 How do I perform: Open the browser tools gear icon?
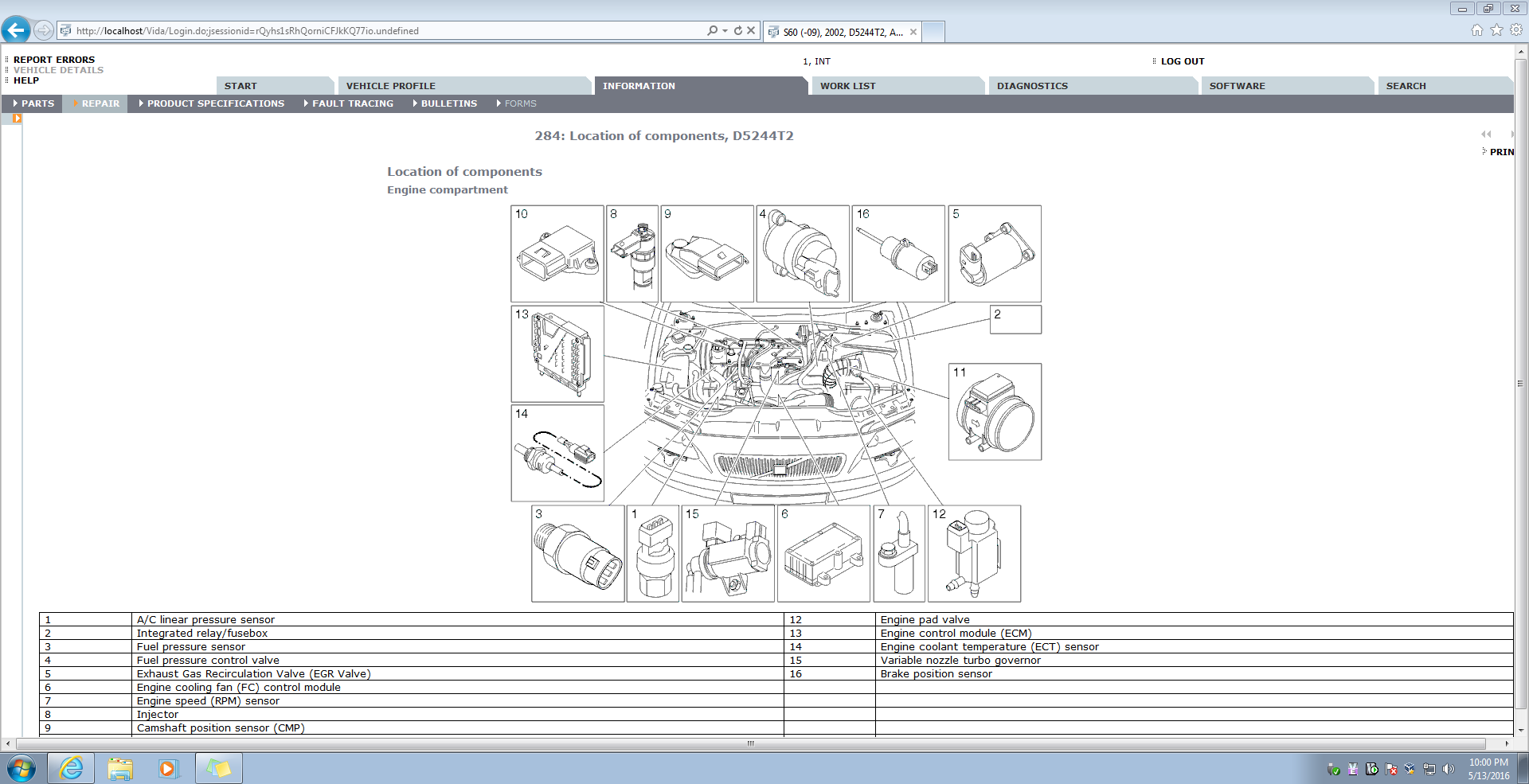click(1516, 30)
